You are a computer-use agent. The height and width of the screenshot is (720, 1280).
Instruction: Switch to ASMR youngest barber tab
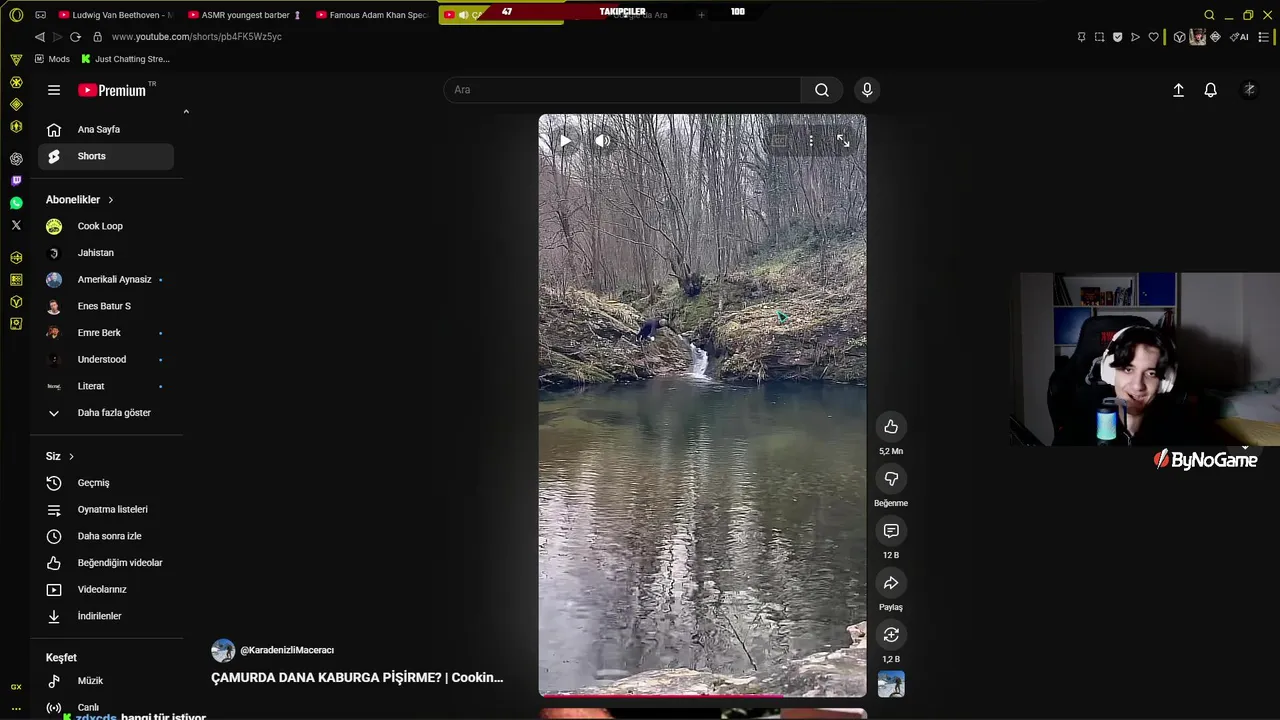245,15
